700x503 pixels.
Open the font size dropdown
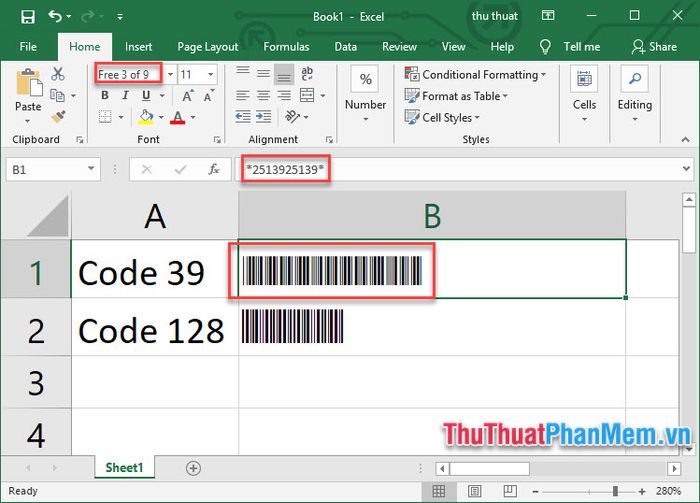[211, 75]
